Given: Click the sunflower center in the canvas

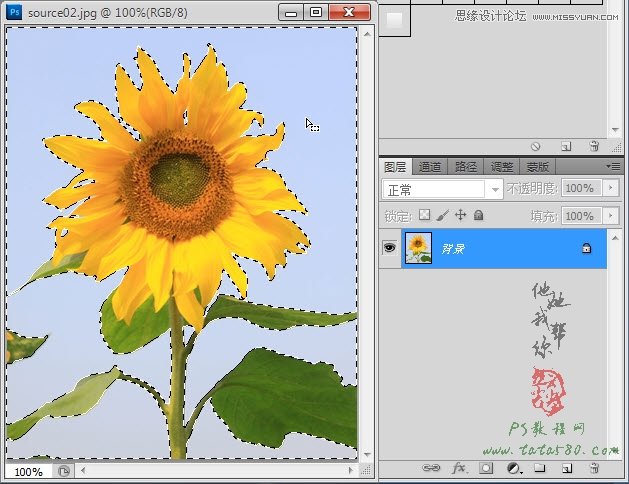Looking at the screenshot, I should coord(179,179).
